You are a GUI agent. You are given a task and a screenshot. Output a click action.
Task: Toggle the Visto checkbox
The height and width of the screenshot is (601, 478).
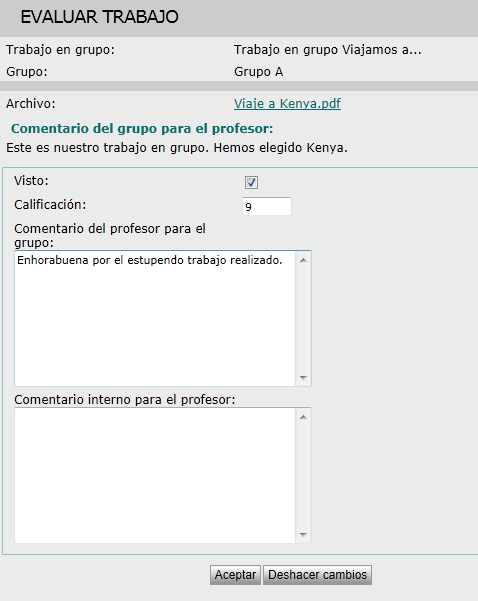point(251,182)
